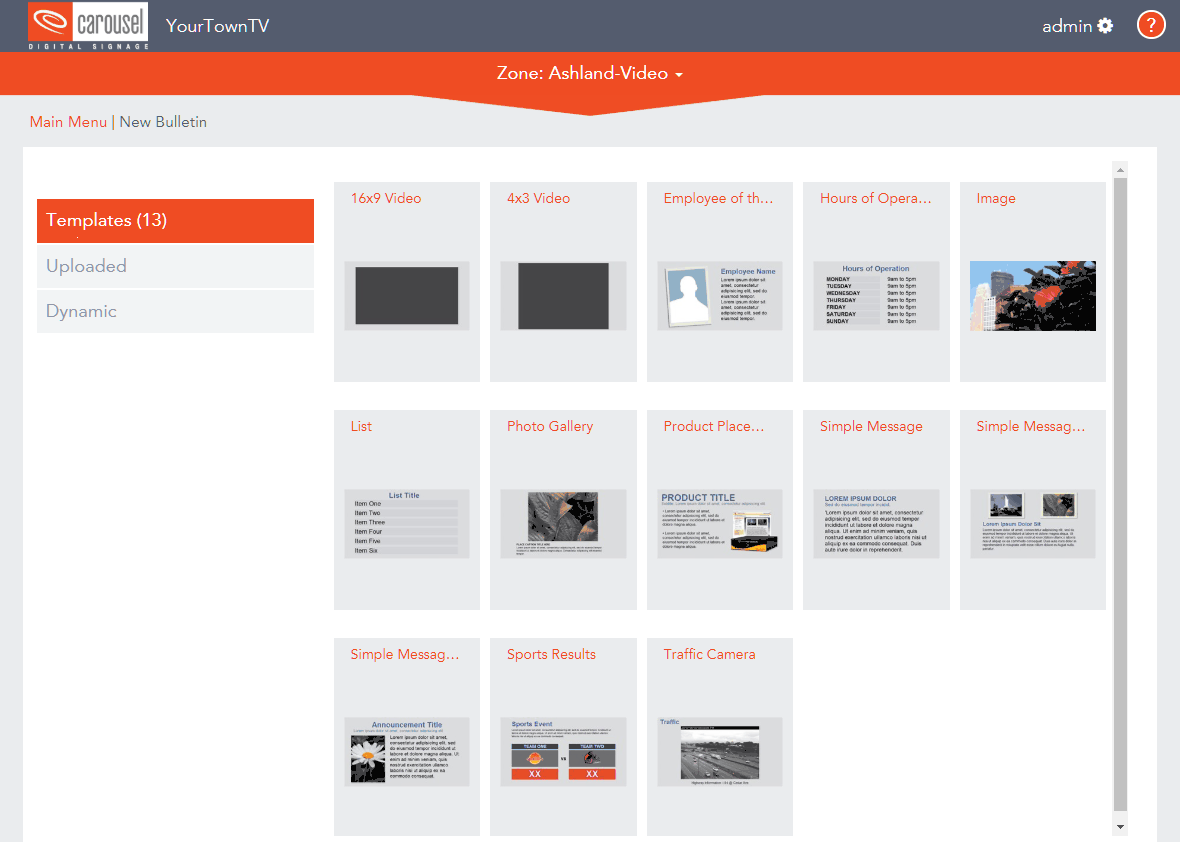Image resolution: width=1200 pixels, height=842 pixels.
Task: Select the Photo Gallery template
Action: pos(563,509)
